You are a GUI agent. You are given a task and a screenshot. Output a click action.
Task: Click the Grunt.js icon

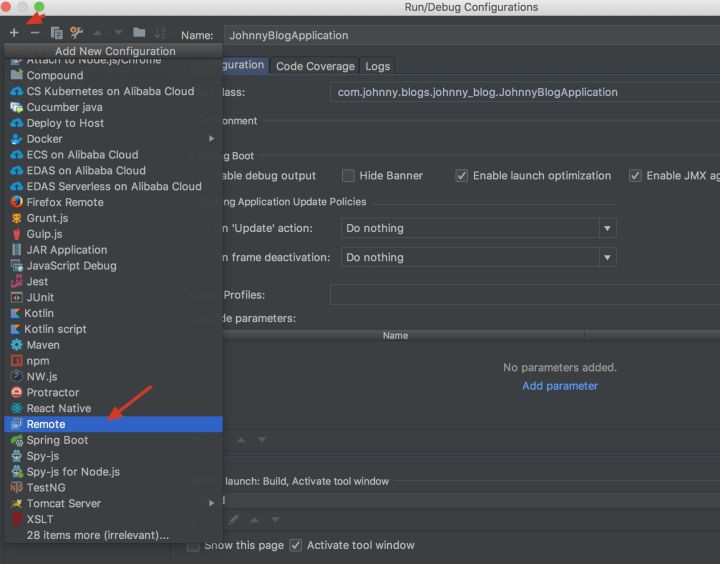[17, 218]
